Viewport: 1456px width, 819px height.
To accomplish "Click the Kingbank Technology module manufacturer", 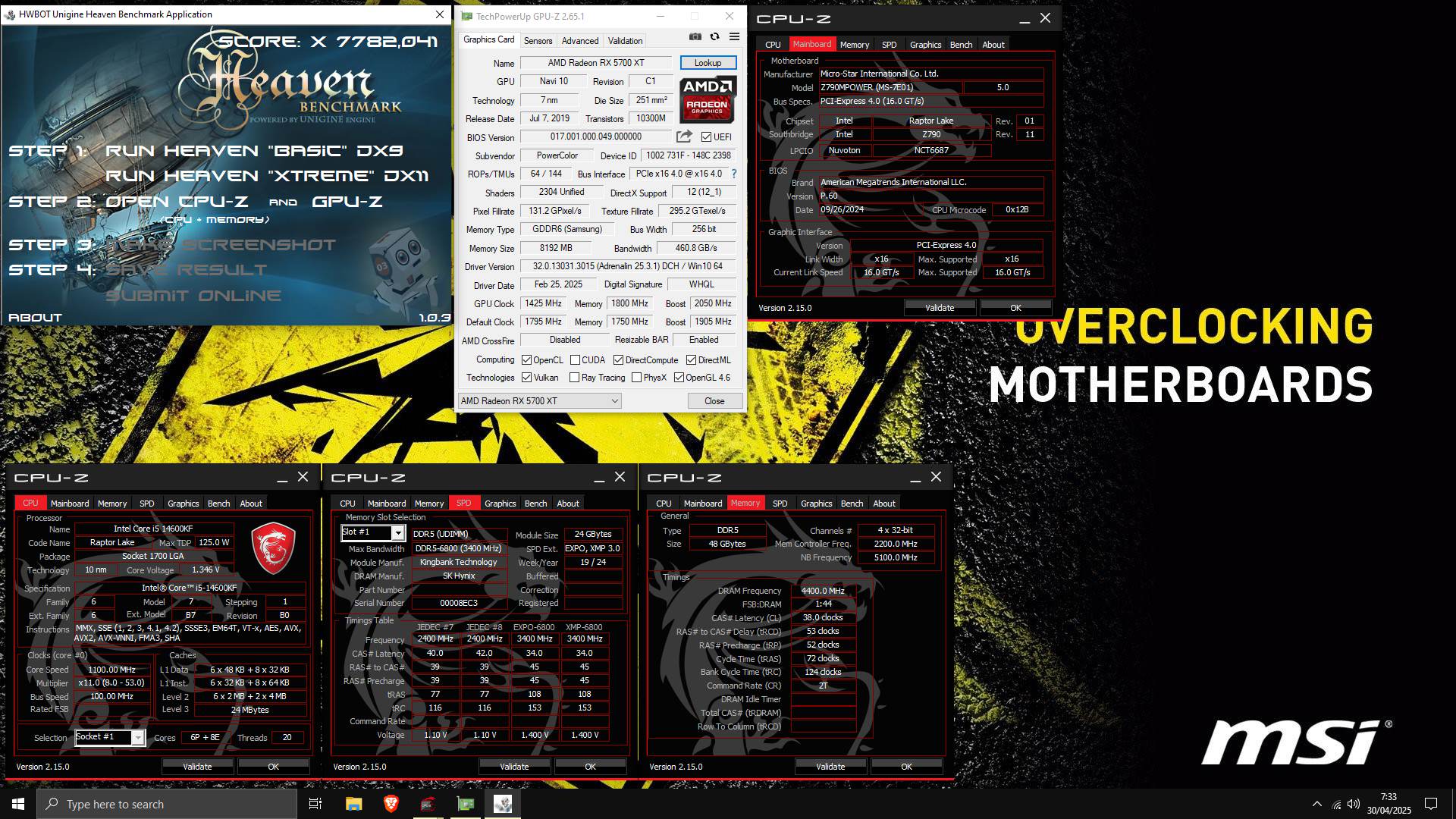I will click(458, 562).
